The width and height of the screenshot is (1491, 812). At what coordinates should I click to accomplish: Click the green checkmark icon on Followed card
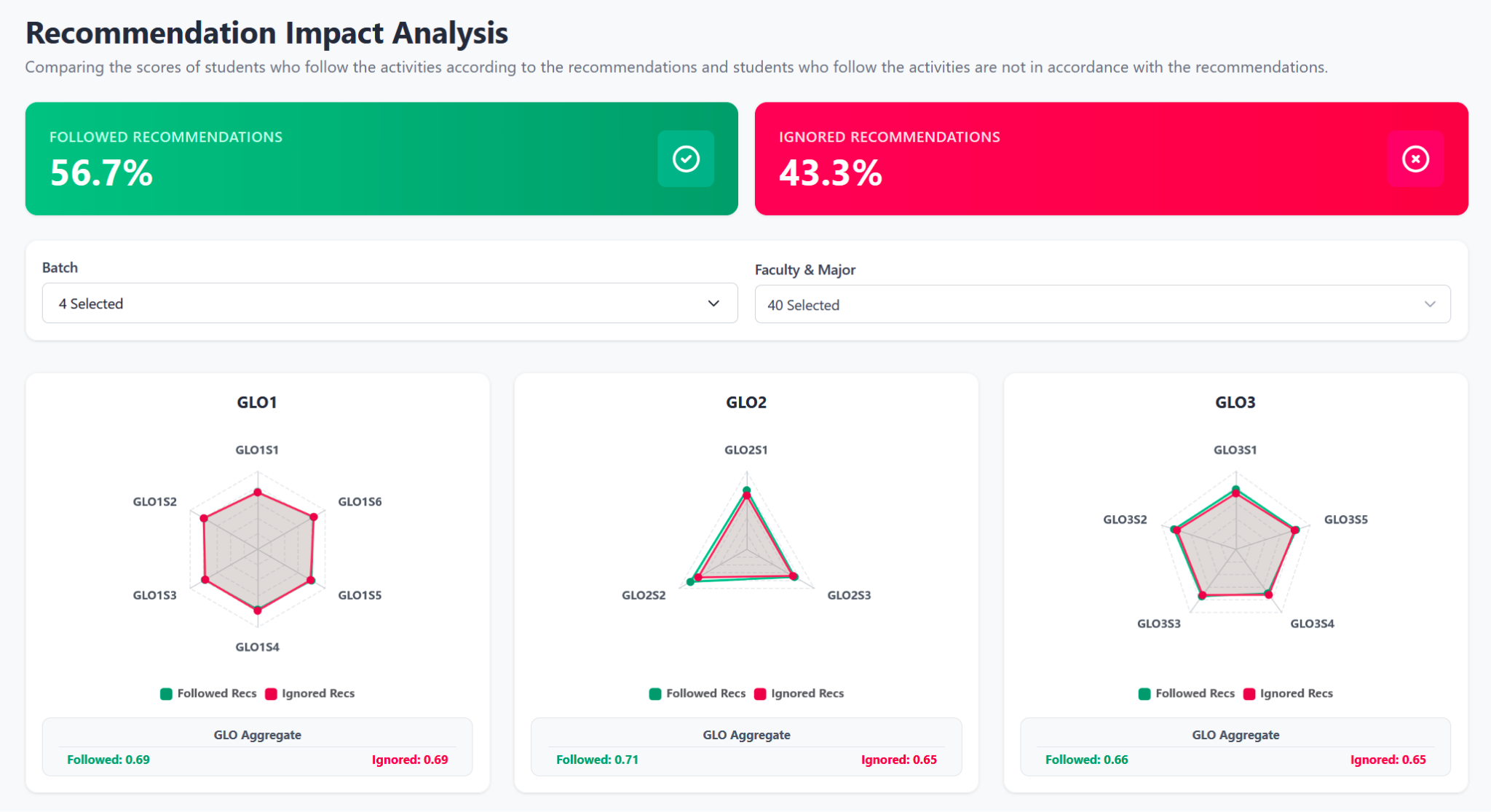(x=686, y=159)
